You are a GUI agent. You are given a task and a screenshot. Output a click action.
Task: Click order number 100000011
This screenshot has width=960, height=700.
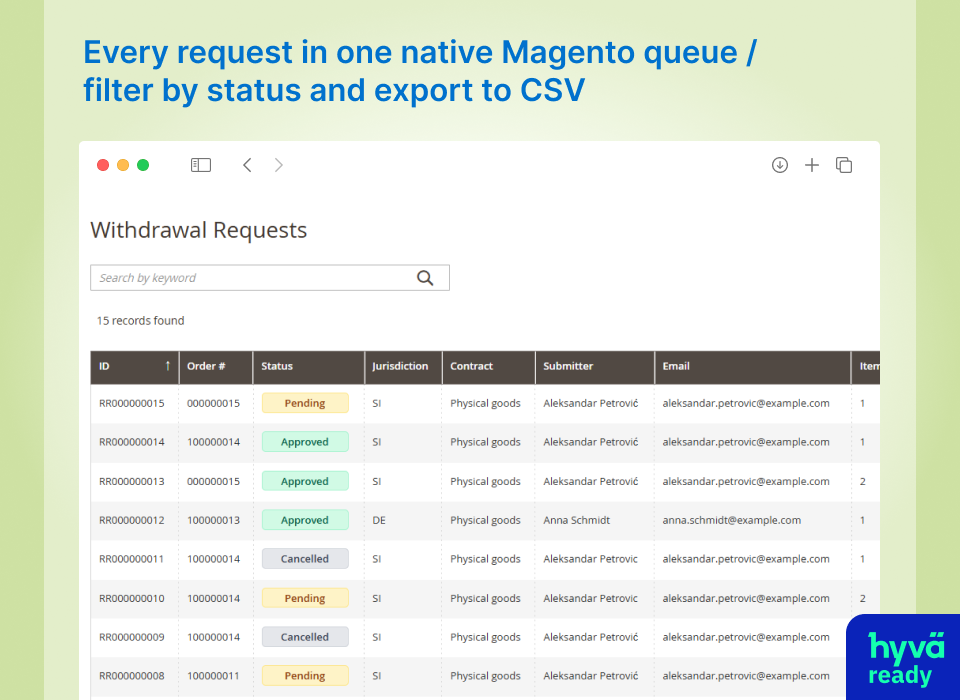(x=214, y=676)
